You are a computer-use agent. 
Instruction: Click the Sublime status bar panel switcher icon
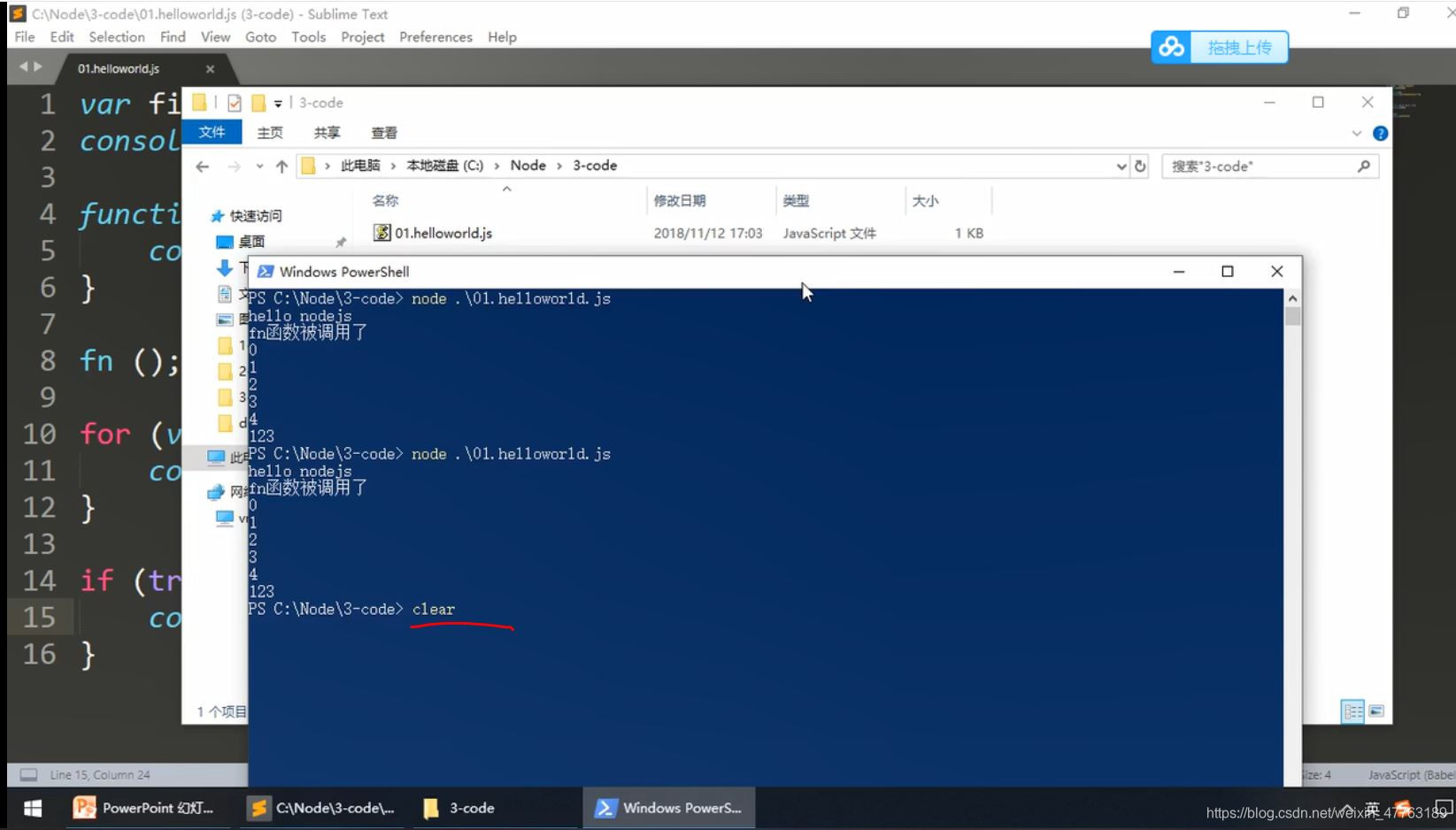click(x=28, y=775)
